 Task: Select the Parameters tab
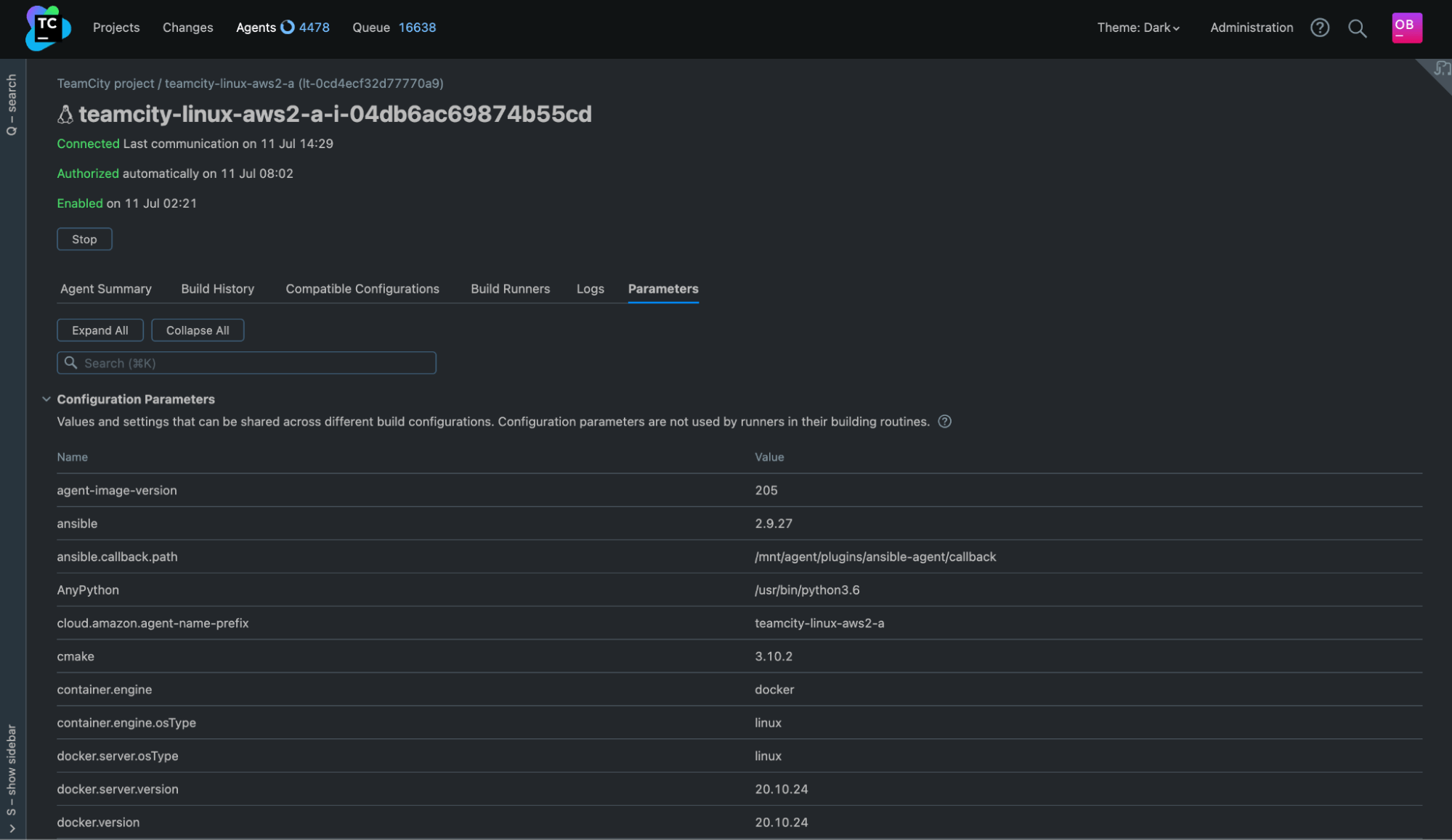coord(663,289)
